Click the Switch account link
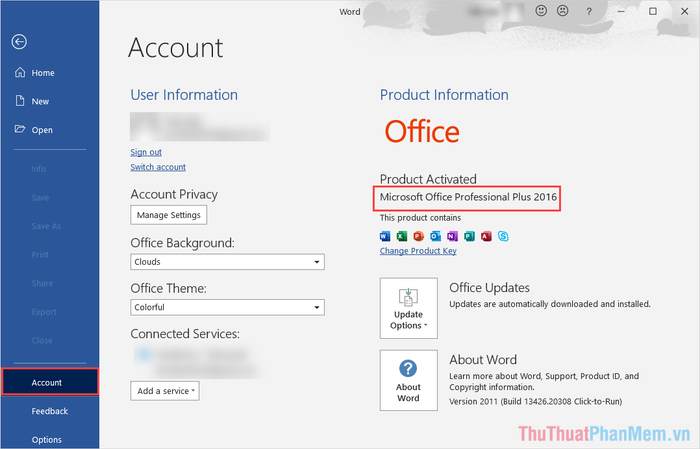The height and width of the screenshot is (449, 700). tap(158, 167)
